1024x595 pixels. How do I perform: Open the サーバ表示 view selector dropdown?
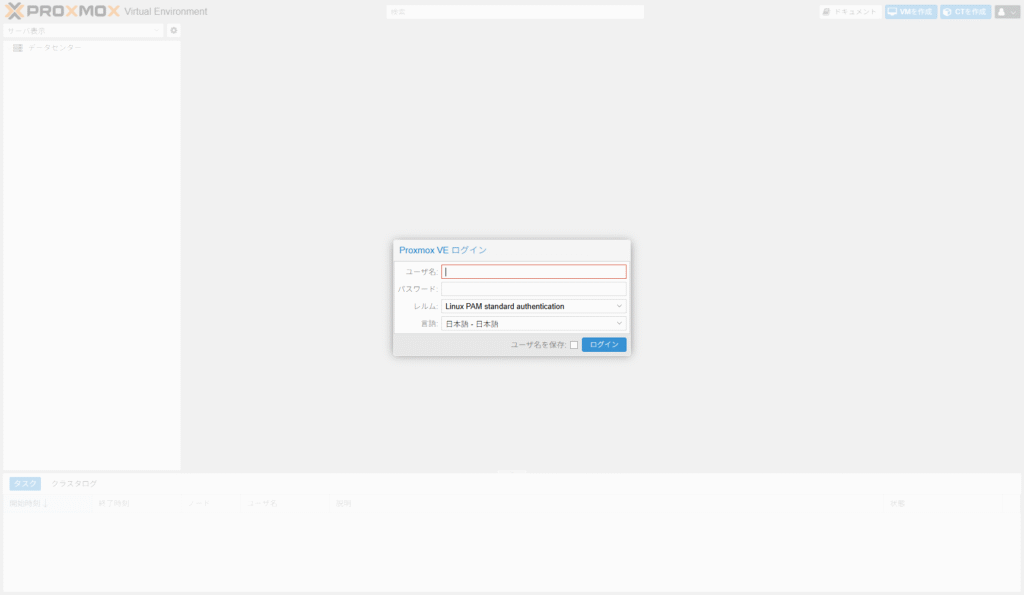pyautogui.click(x=82, y=31)
